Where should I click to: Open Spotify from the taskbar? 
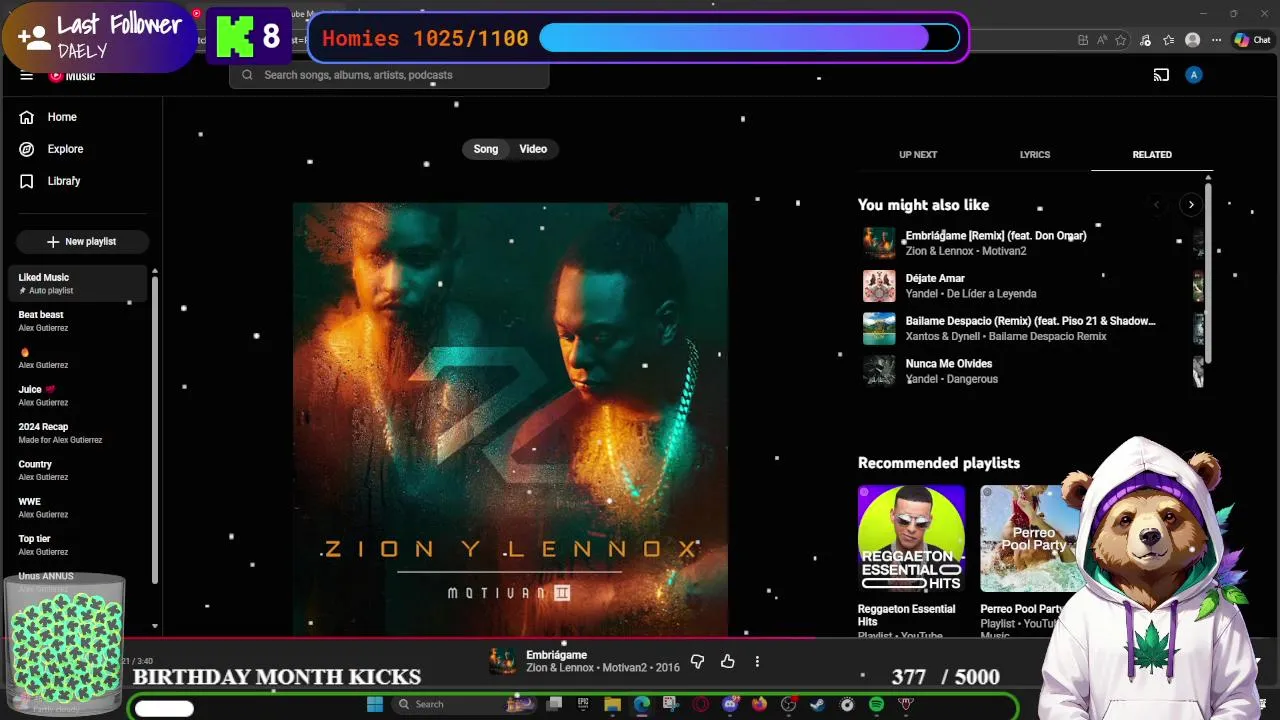coord(876,704)
